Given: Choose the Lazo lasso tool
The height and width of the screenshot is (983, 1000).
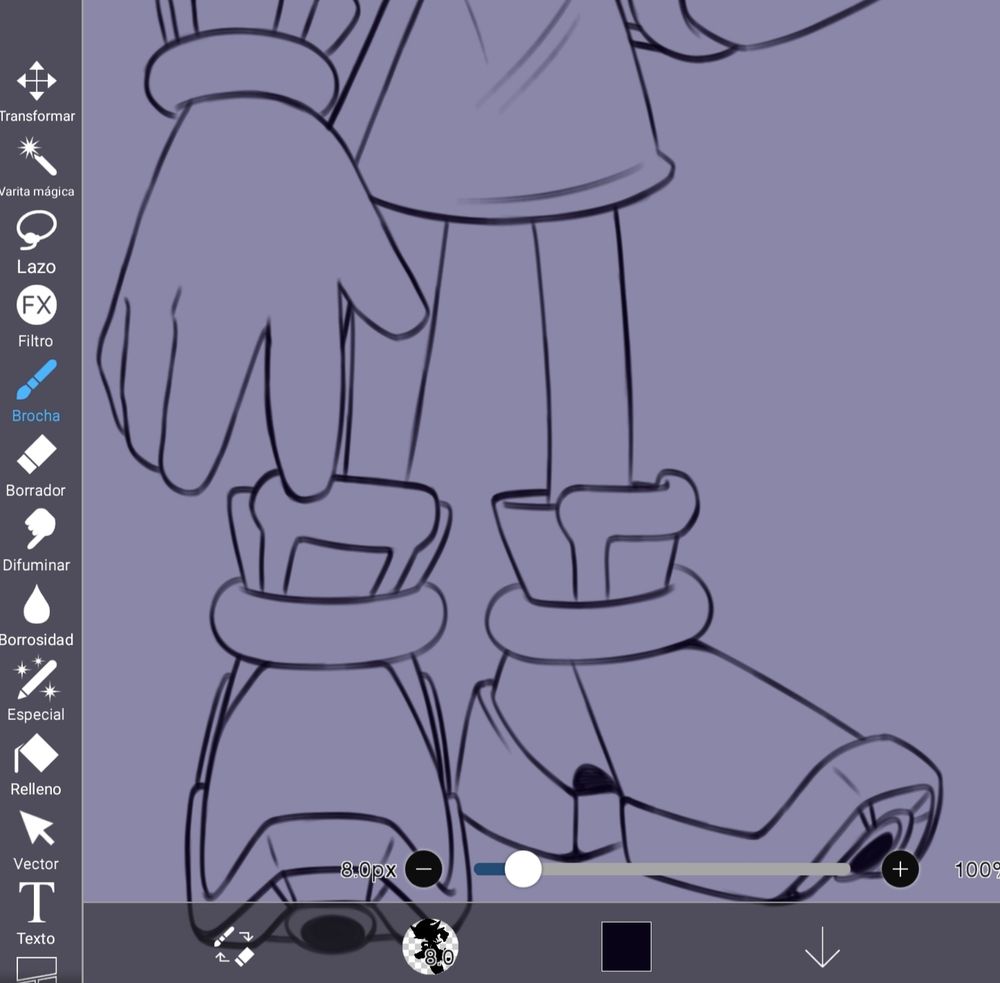Looking at the screenshot, I should [36, 242].
